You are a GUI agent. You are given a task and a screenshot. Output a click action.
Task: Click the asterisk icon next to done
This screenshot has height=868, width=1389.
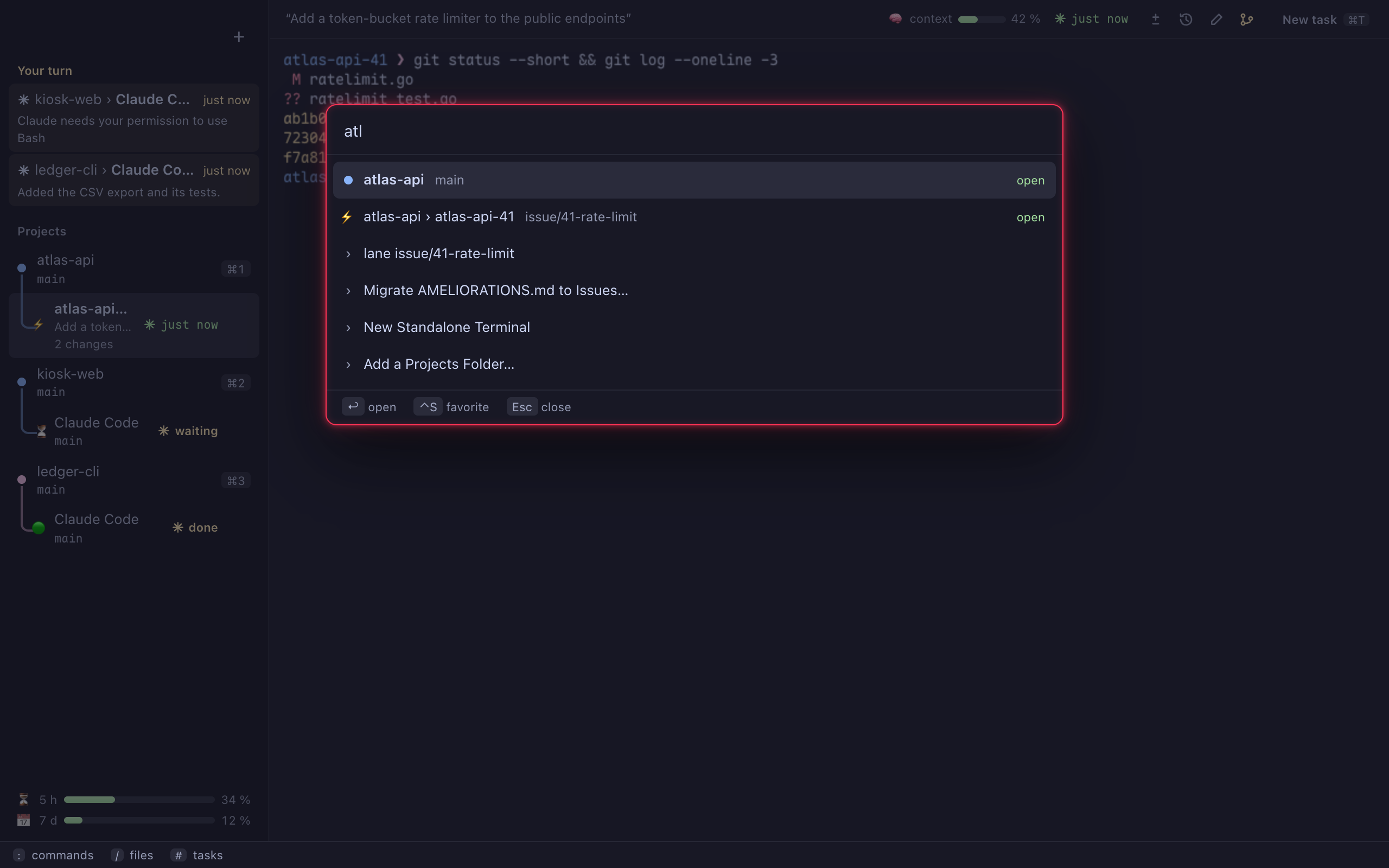tap(178, 527)
